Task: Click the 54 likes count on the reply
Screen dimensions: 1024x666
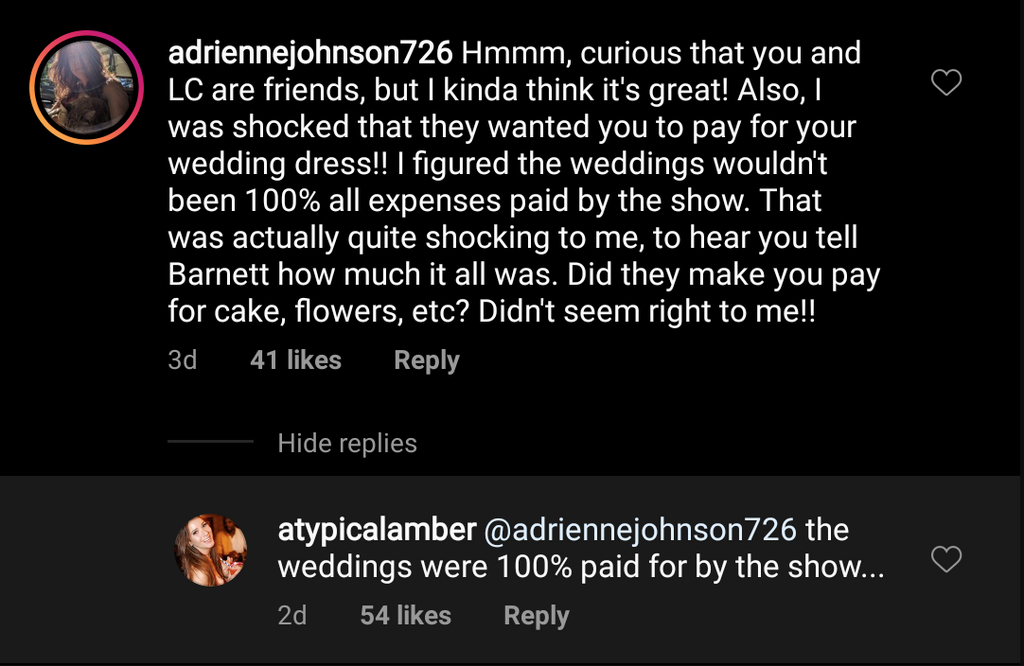Action: pos(405,615)
